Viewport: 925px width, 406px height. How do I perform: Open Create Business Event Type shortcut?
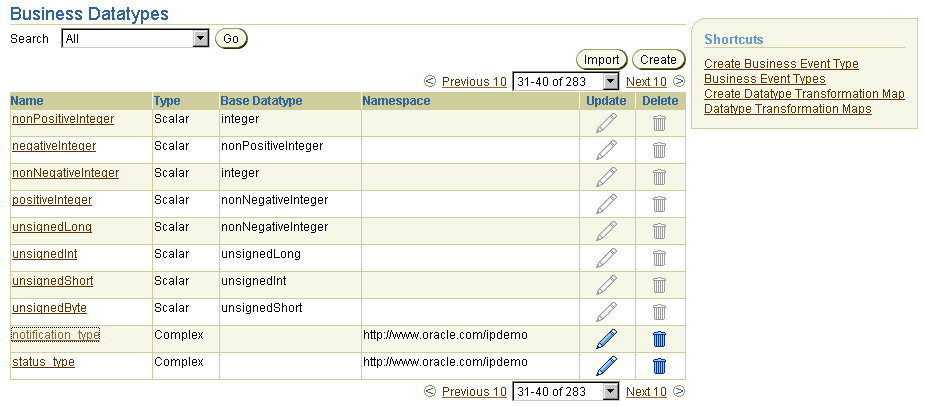tap(781, 64)
